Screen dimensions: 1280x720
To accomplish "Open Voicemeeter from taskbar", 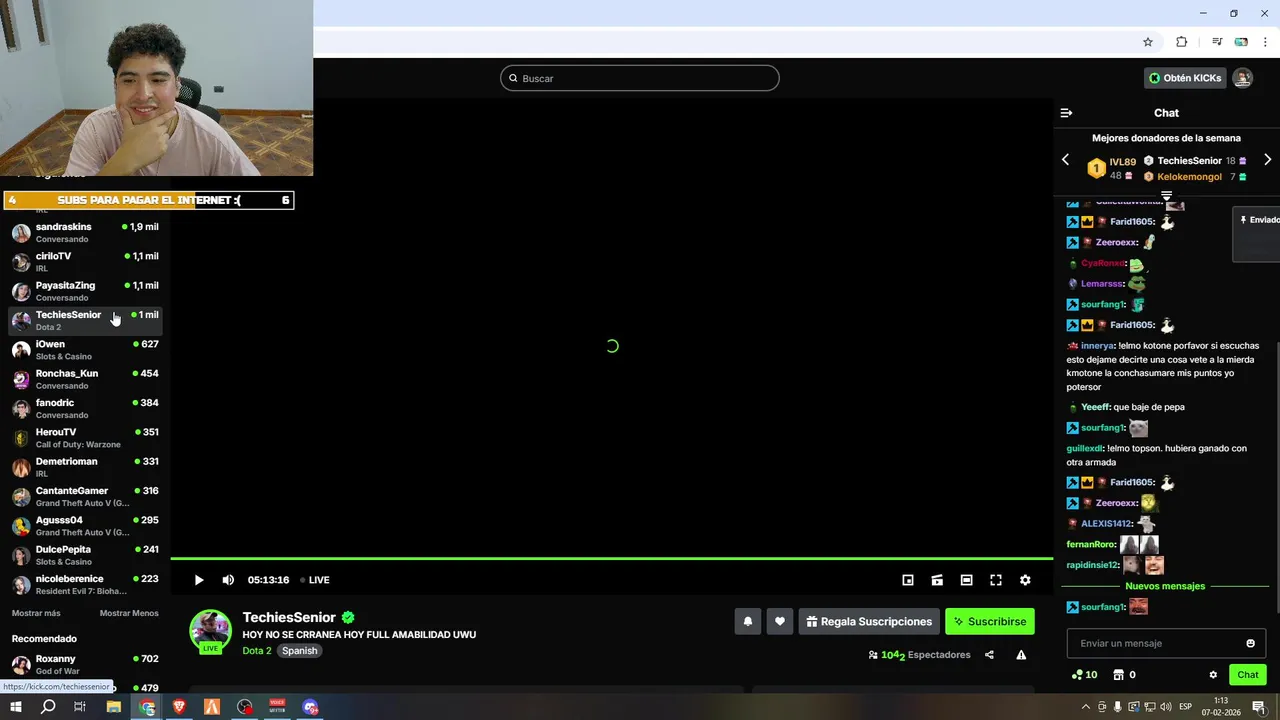I will [278, 707].
